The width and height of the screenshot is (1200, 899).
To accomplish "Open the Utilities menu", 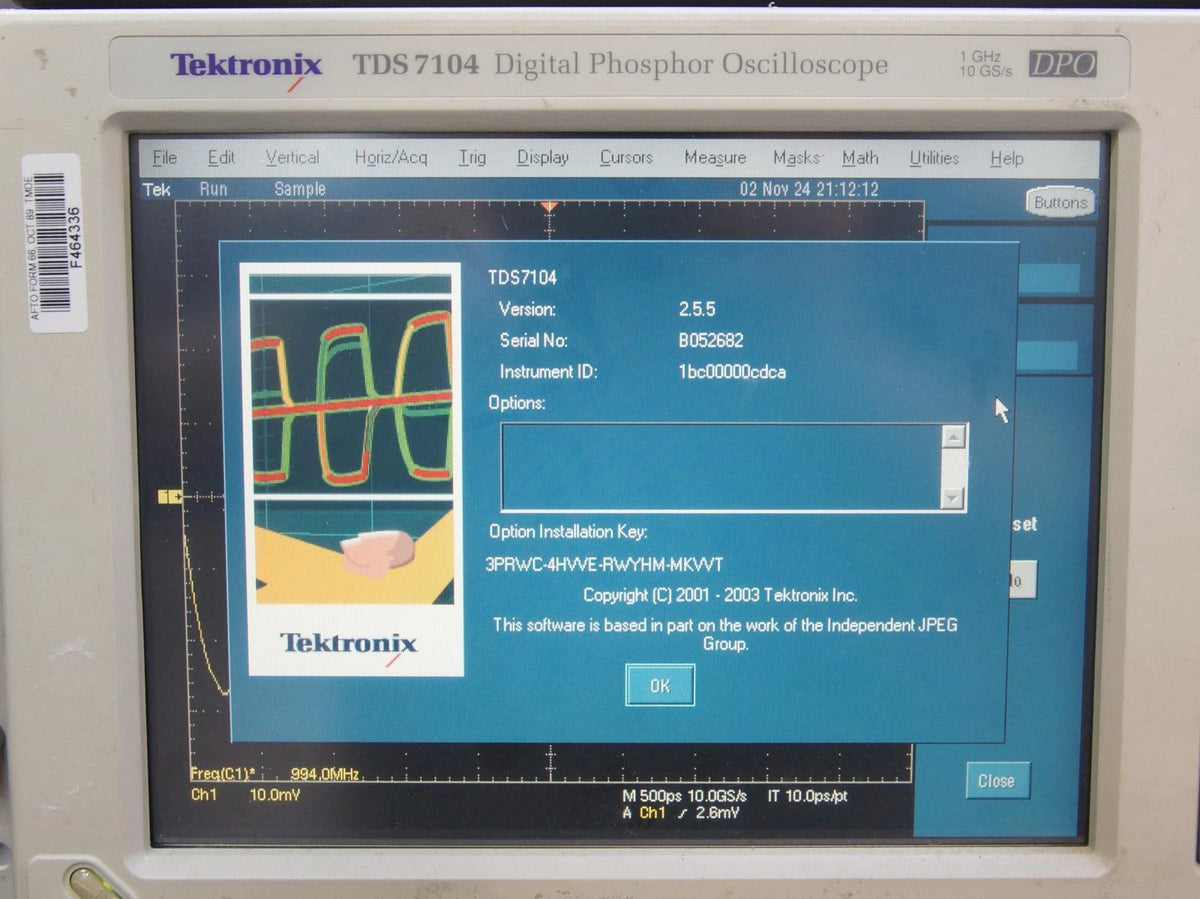I will point(934,158).
